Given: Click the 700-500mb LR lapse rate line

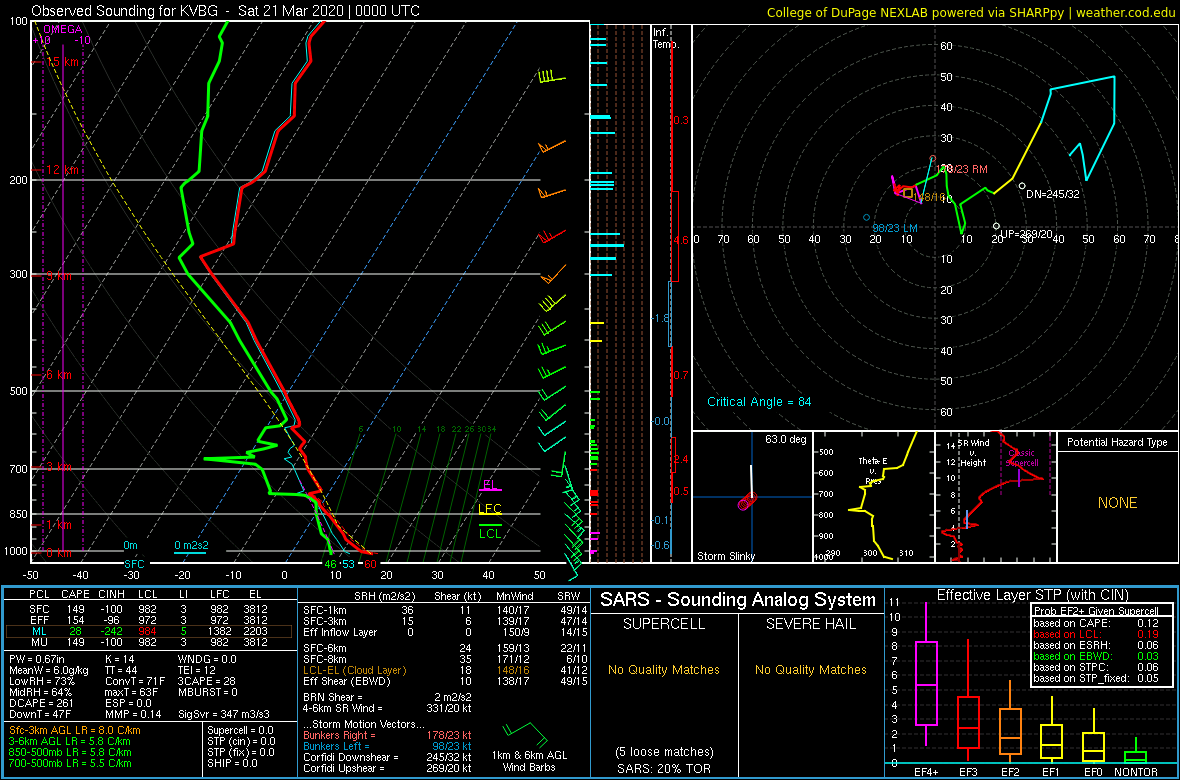Looking at the screenshot, I should point(71,763).
